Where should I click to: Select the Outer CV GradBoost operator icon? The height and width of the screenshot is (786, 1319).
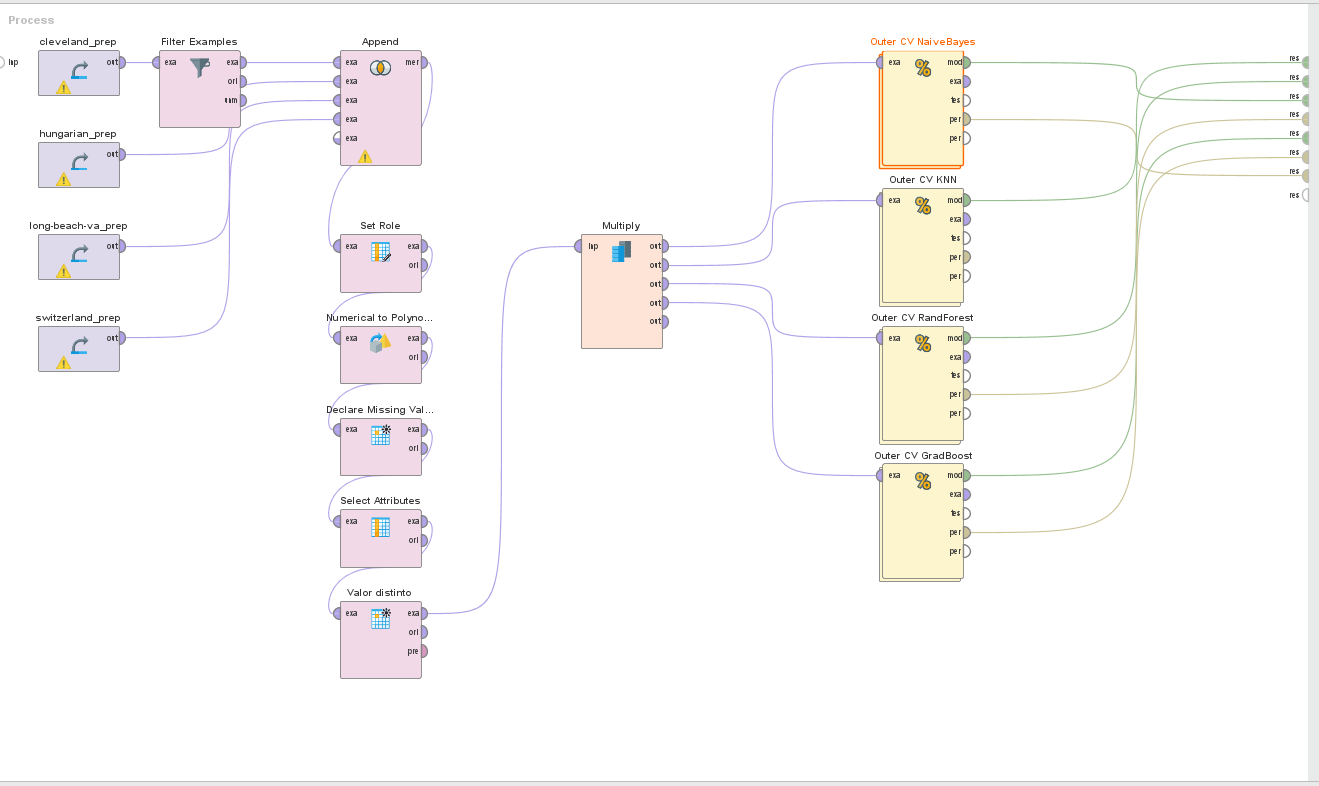[x=922, y=481]
